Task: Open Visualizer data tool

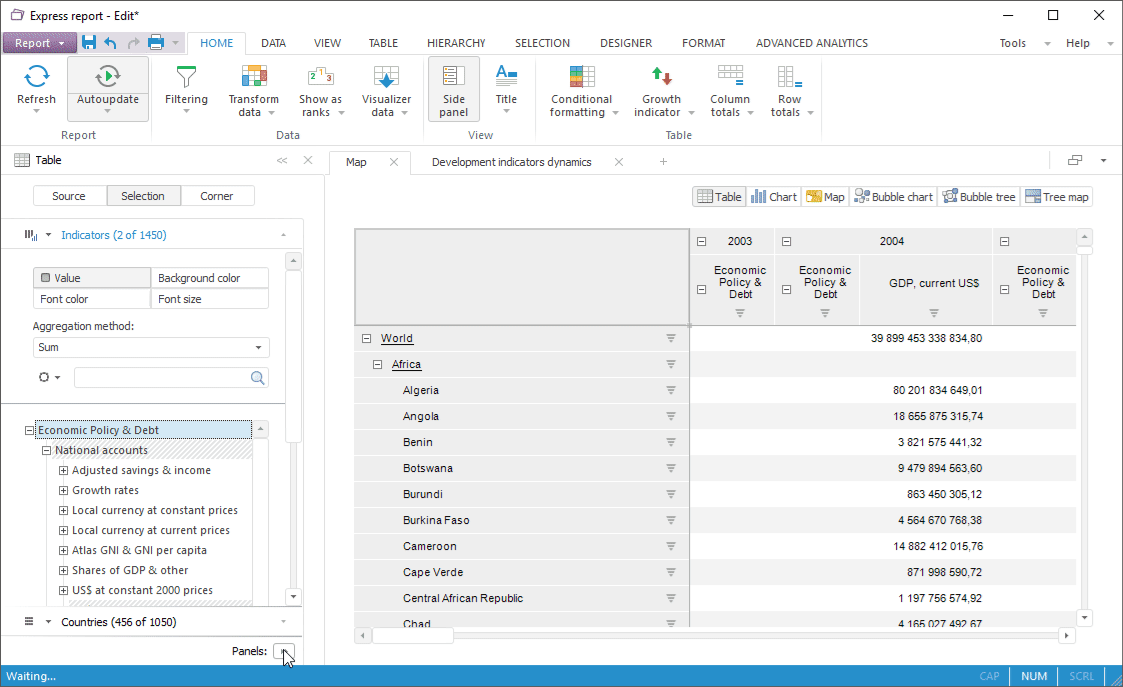Action: [x=386, y=78]
